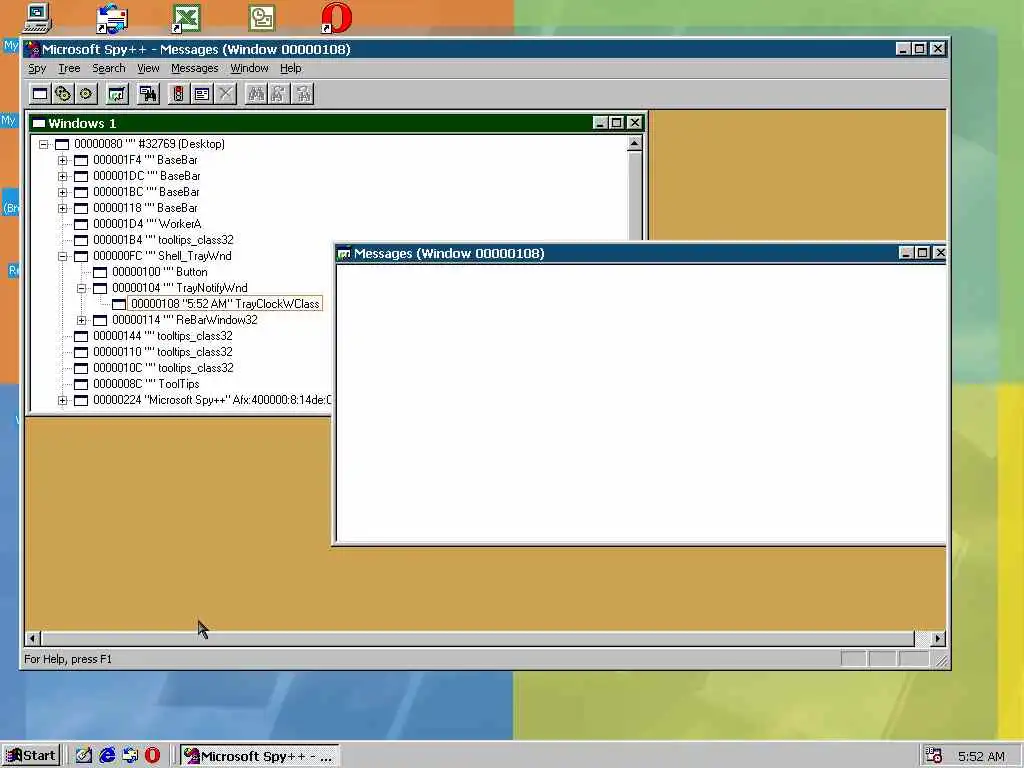Click the clear log X toolbar icon
Screen dimensions: 1024x768
[225, 94]
